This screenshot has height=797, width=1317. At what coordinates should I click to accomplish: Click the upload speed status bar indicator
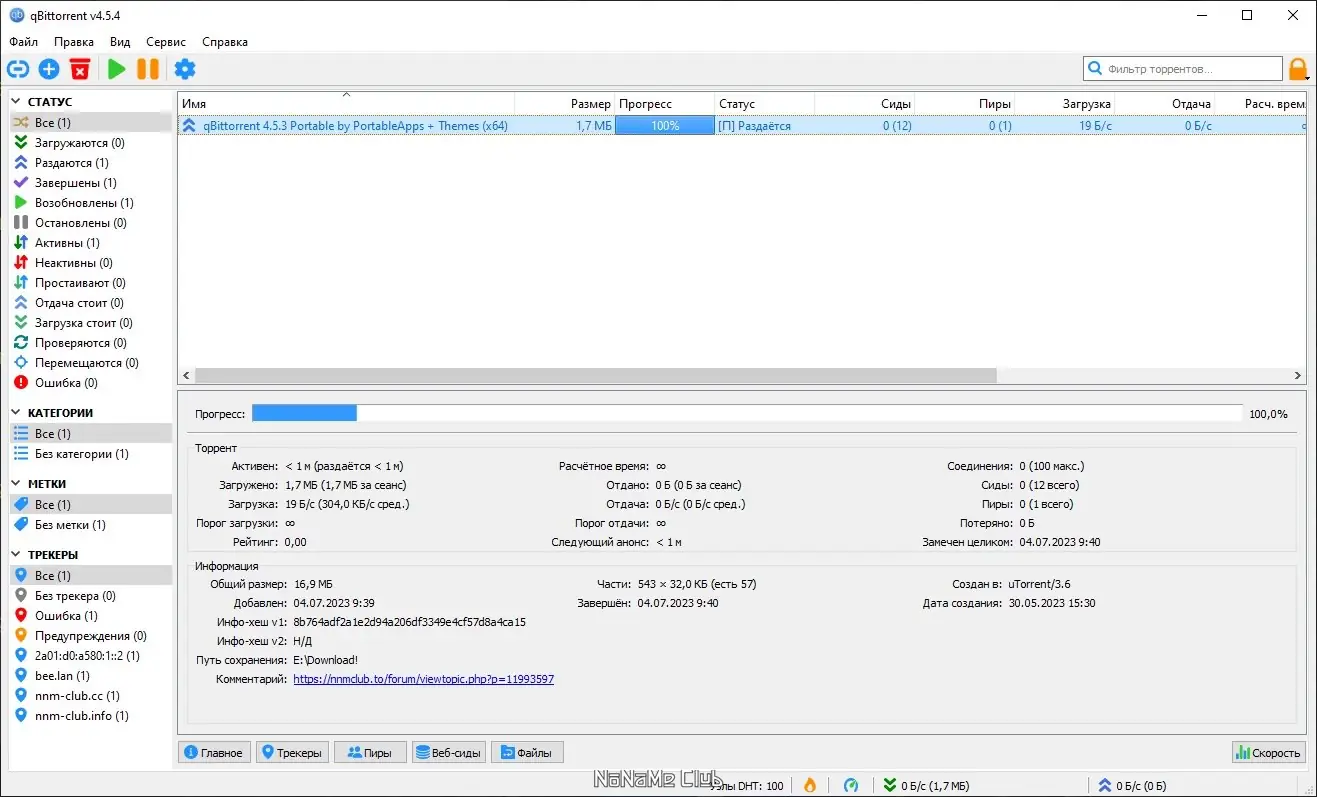pos(1132,785)
